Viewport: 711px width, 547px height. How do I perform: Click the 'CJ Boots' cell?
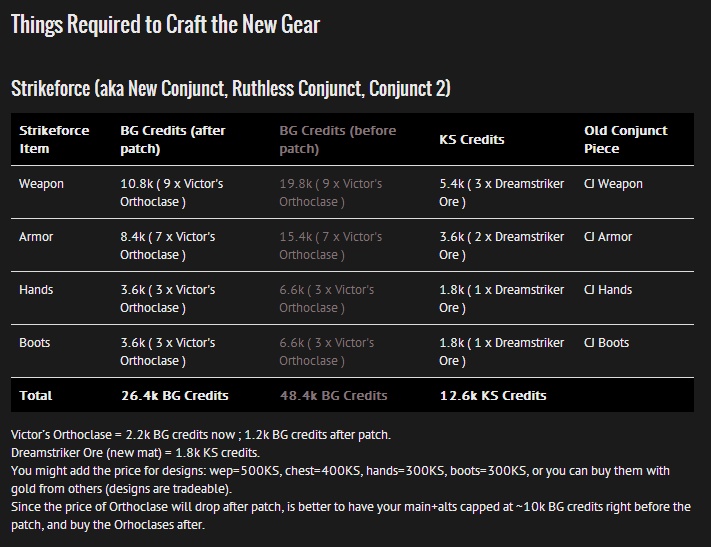[606, 343]
